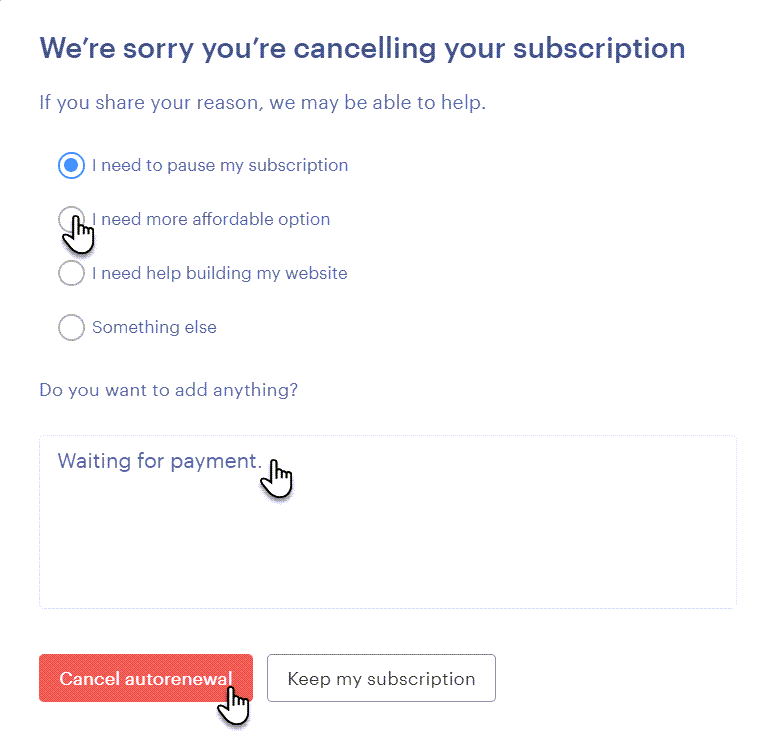
Task: Click the 'I need more affordable option' label text
Action: pyautogui.click(x=215, y=219)
